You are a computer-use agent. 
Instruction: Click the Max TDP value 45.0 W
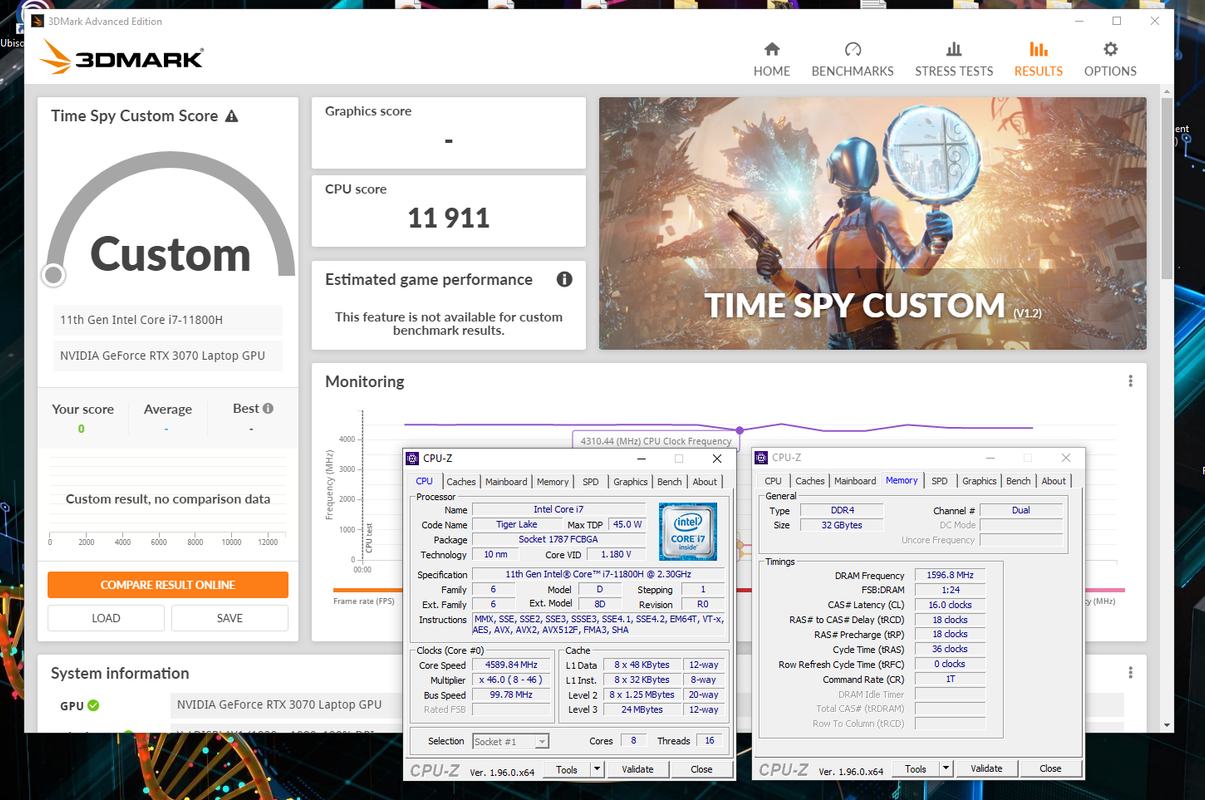627,525
